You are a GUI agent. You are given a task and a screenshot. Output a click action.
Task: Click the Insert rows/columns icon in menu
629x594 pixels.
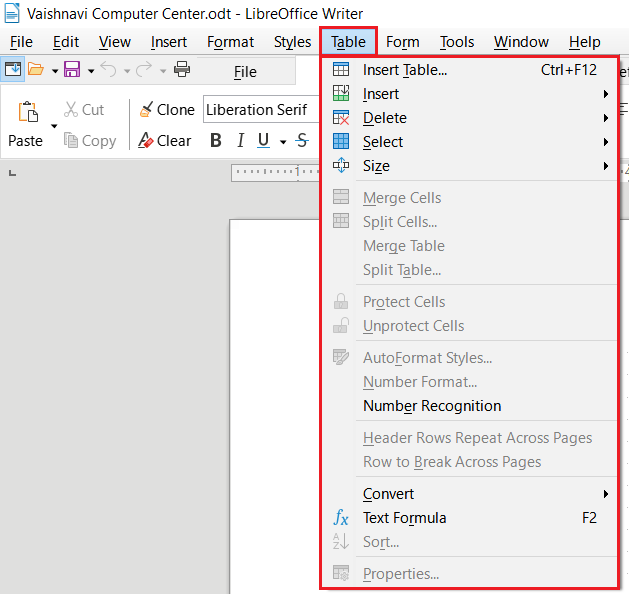click(341, 93)
